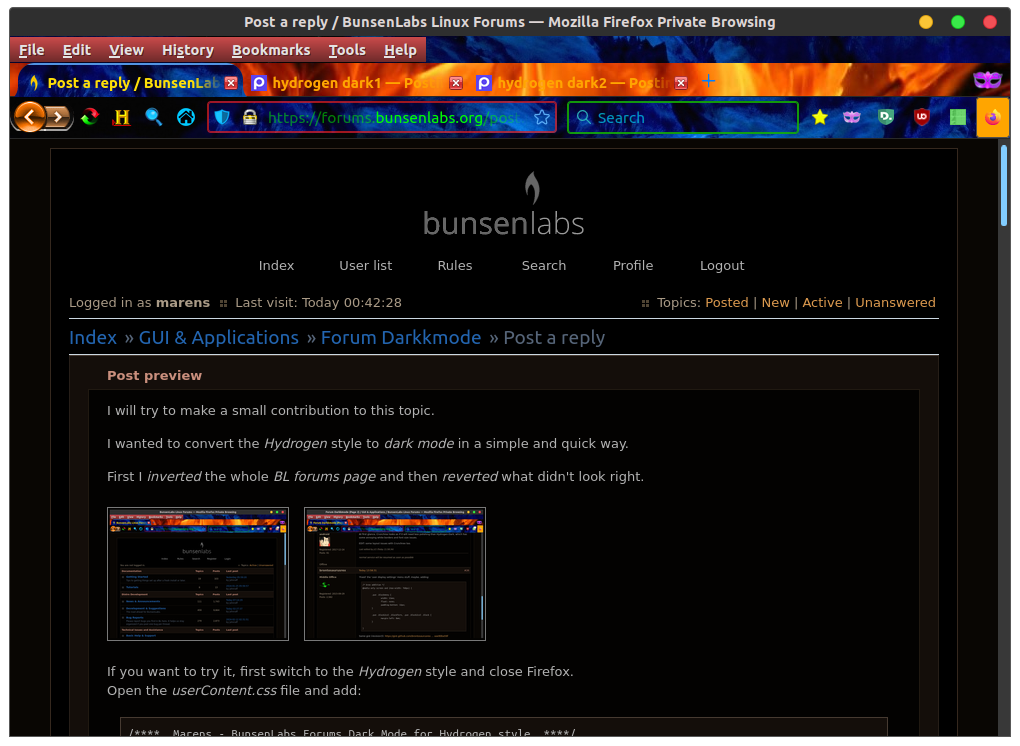Viewport: 1020px width, 746px height.
Task: Click the page vertical scrollbar thumb
Action: click(x=1004, y=185)
